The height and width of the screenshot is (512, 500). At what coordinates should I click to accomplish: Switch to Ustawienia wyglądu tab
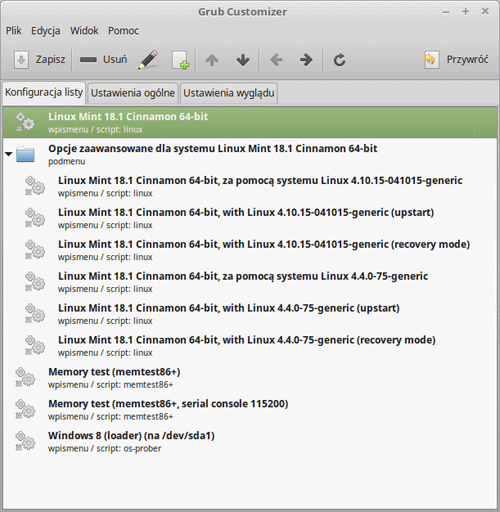tap(229, 93)
